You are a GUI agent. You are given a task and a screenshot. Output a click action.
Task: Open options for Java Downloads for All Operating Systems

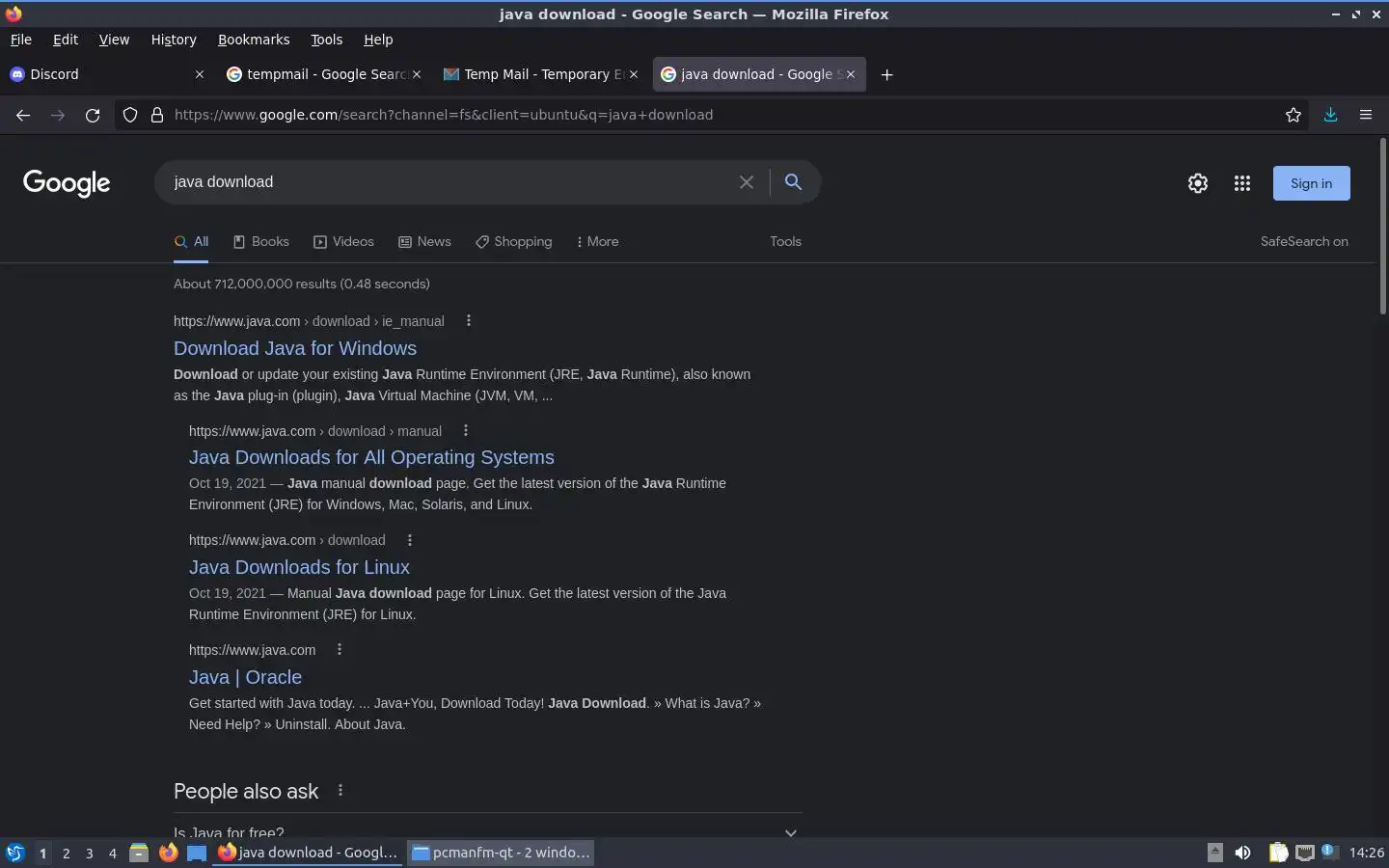click(466, 431)
